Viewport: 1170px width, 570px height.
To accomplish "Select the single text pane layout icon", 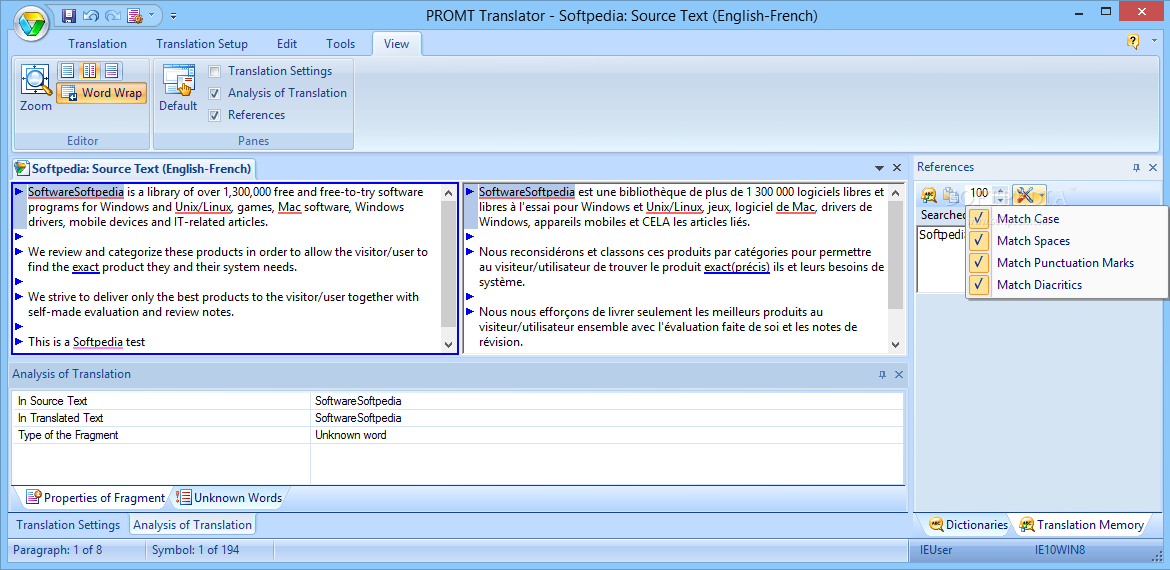I will 68,71.
